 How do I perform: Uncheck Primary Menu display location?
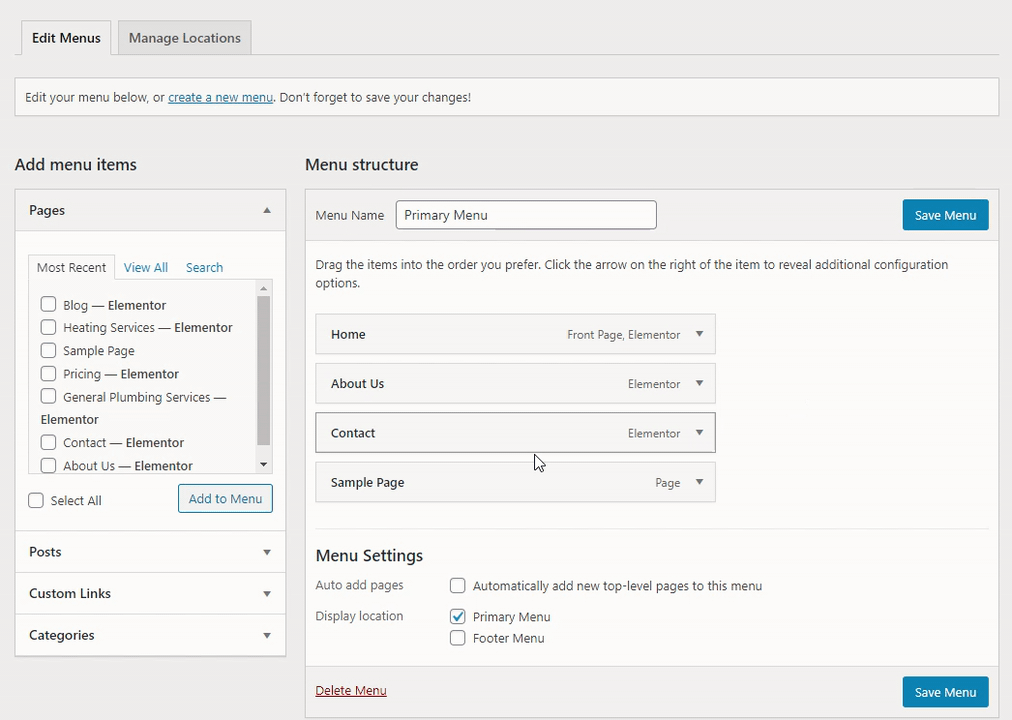click(x=458, y=617)
